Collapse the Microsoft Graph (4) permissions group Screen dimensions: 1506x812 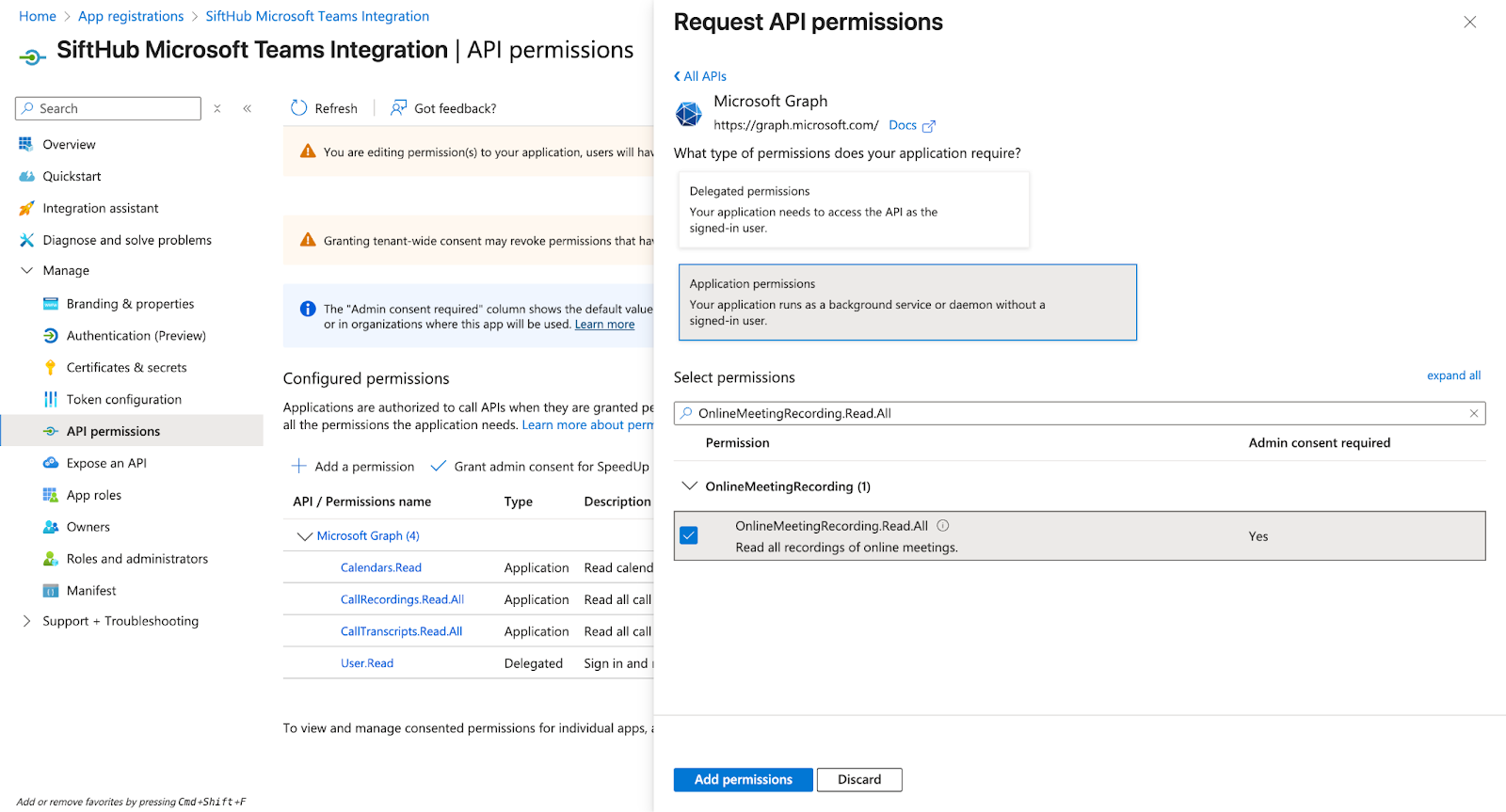coord(304,536)
